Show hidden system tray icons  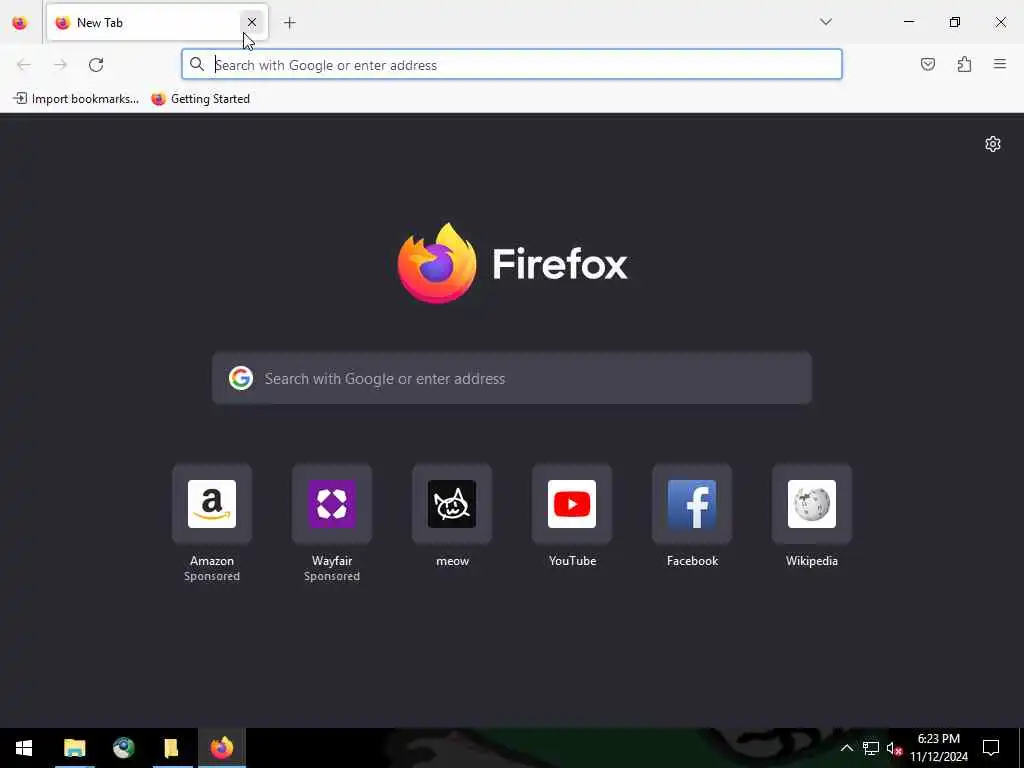point(846,748)
